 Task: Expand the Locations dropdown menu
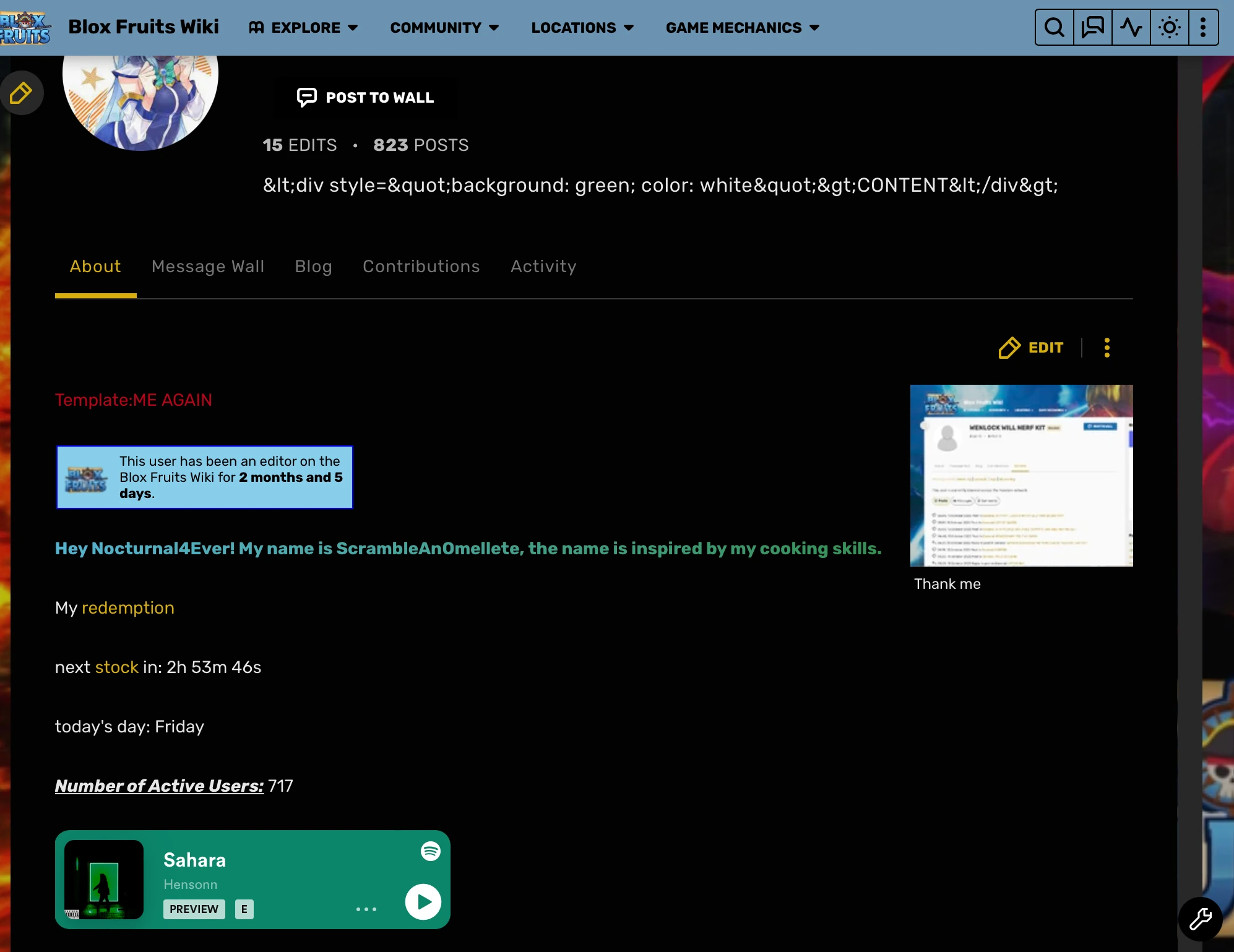point(582,28)
